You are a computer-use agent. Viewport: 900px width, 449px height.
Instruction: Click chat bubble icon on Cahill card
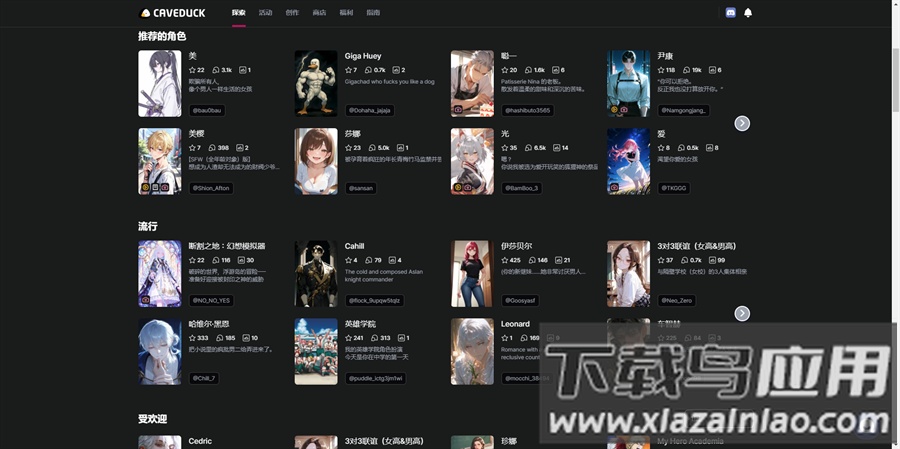[369, 260]
